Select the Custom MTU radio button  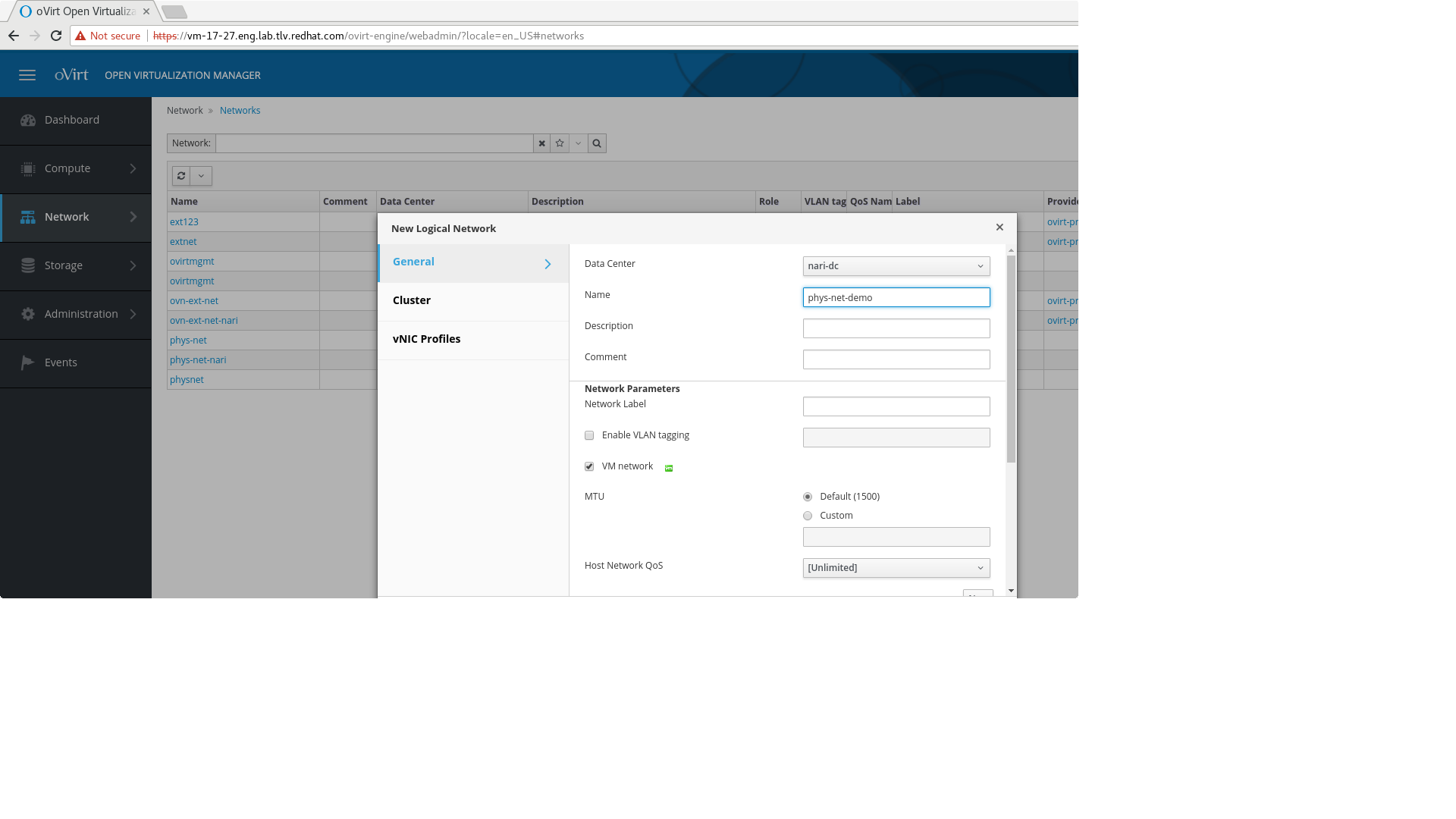(x=808, y=516)
